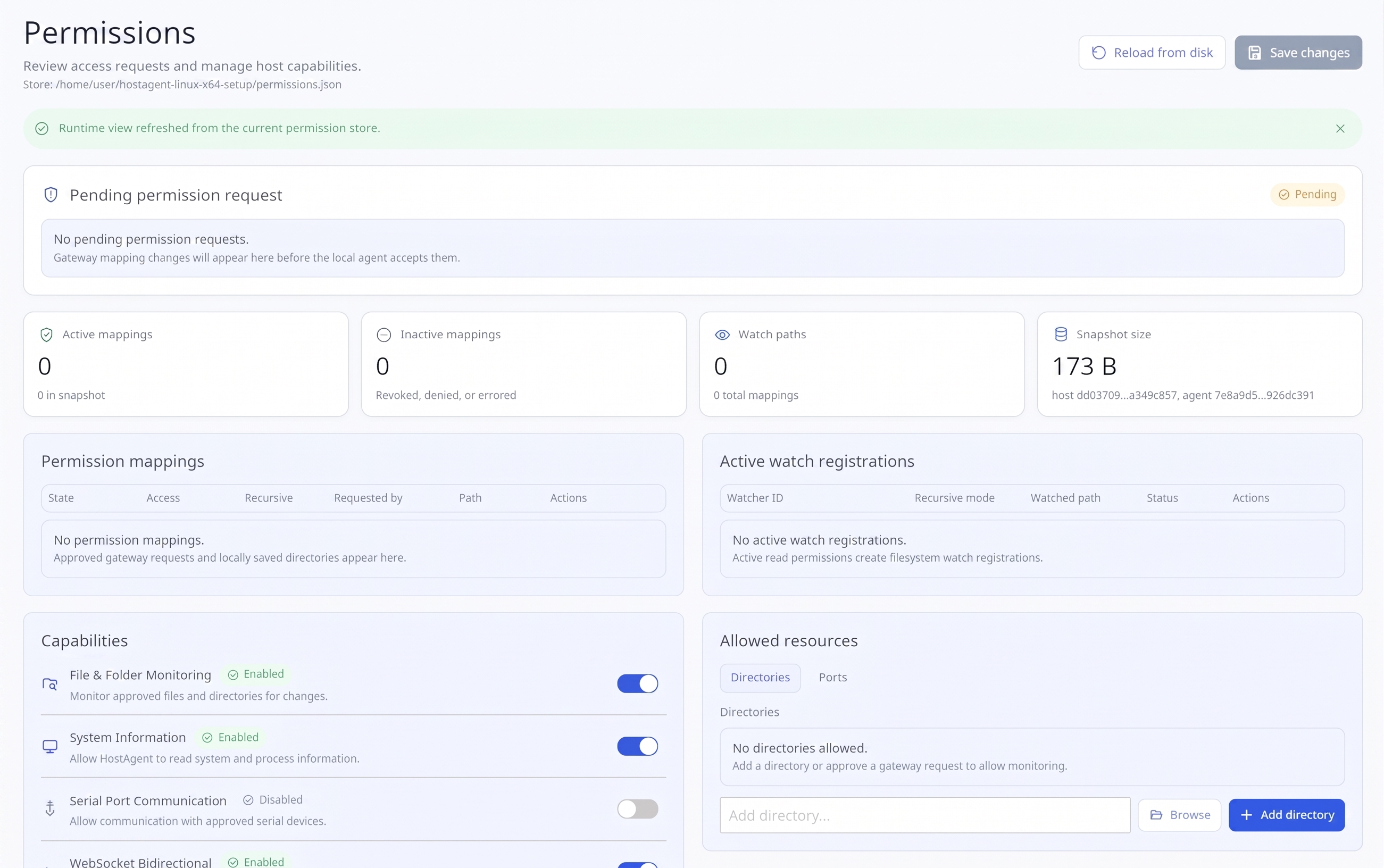Focus the Add directory input field

point(925,815)
